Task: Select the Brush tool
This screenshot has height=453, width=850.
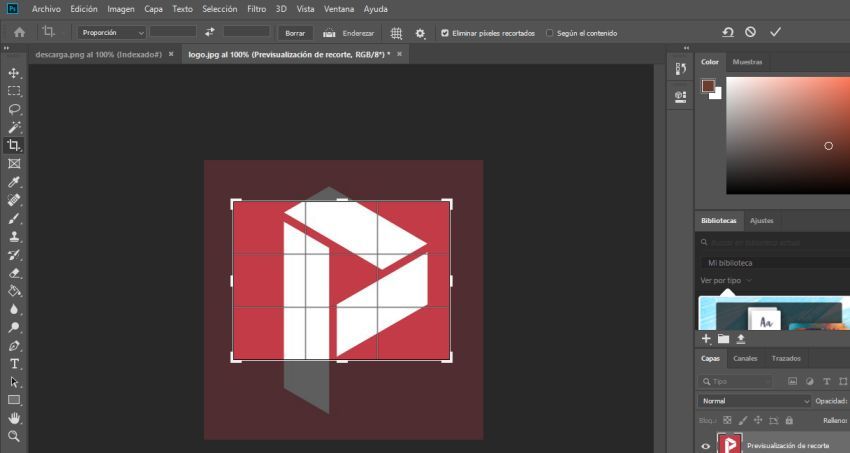Action: tap(14, 218)
